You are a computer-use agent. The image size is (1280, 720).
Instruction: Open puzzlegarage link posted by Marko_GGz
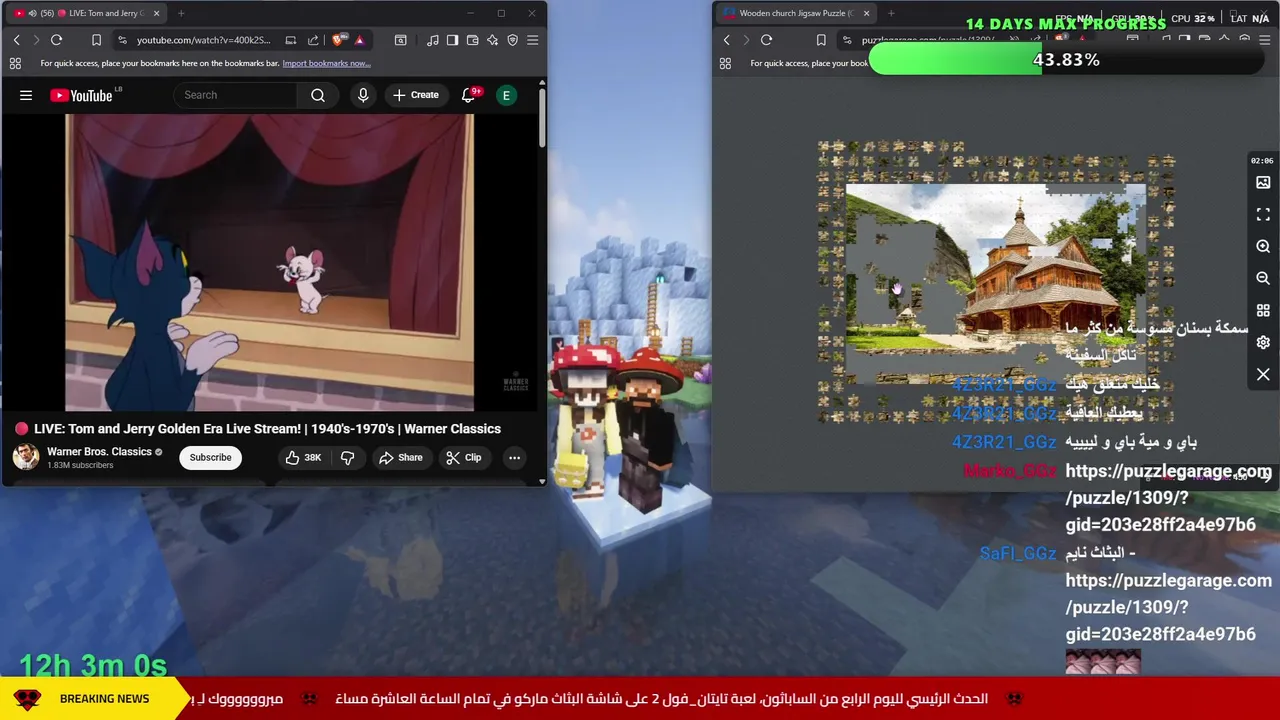click(x=1168, y=497)
